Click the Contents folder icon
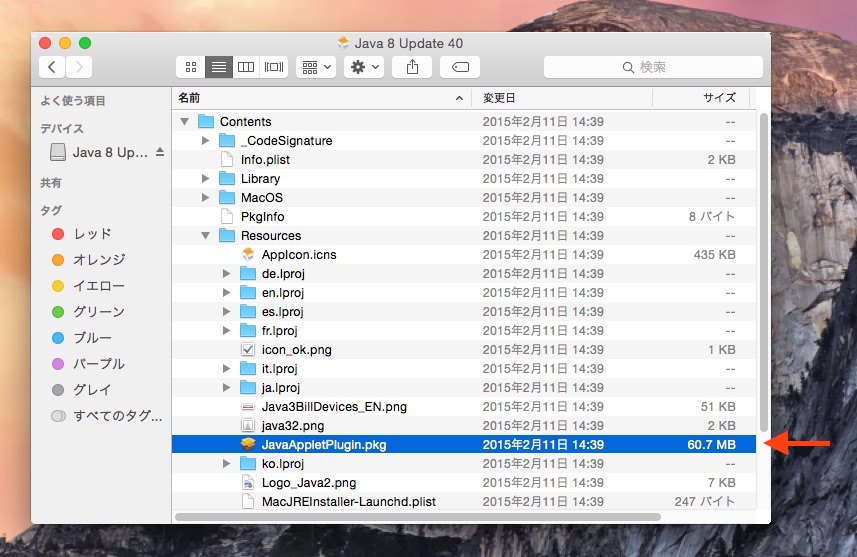Viewport: 857px width, 557px height. click(x=206, y=121)
